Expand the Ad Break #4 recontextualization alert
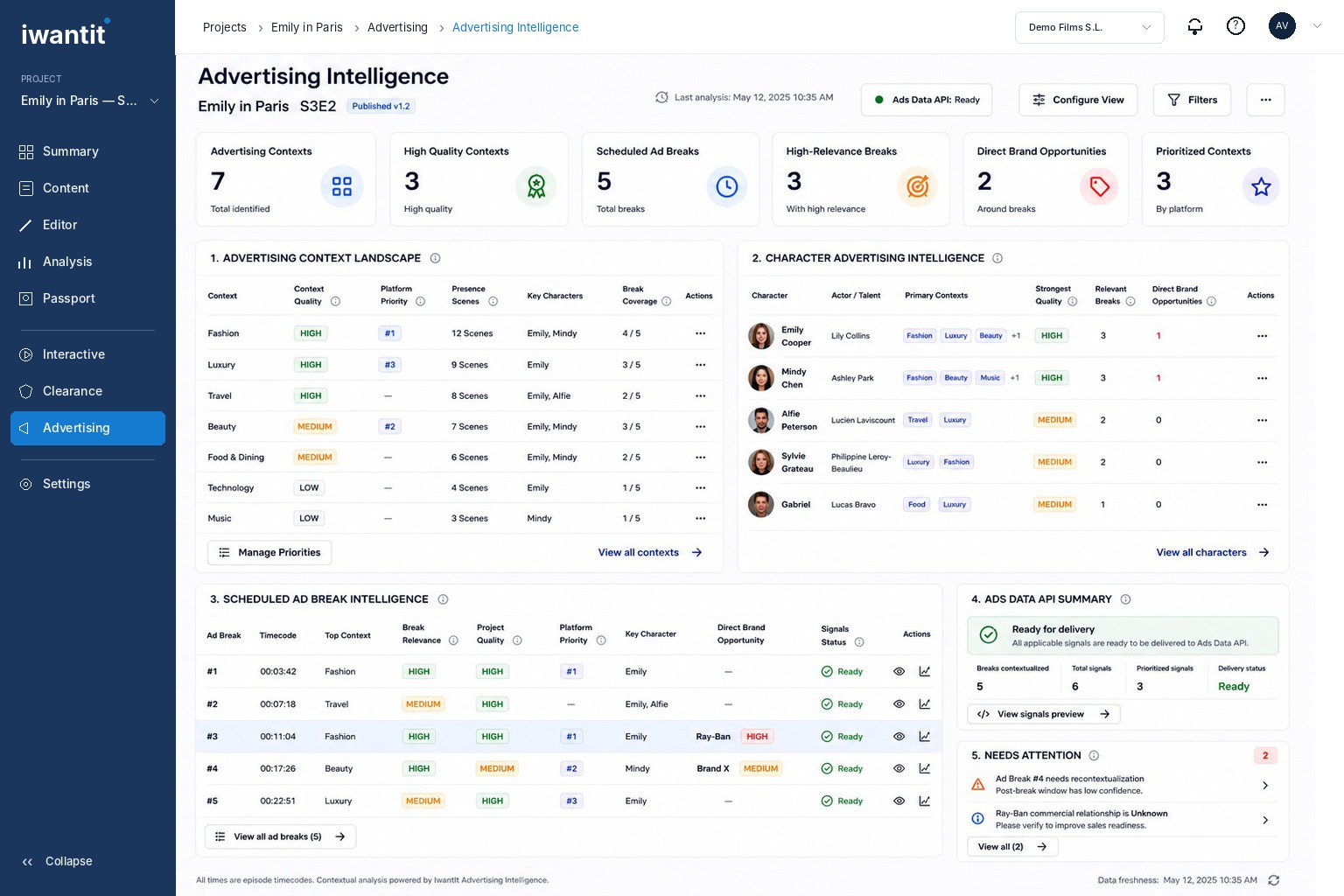The image size is (1344, 896). pyautogui.click(x=1122, y=785)
